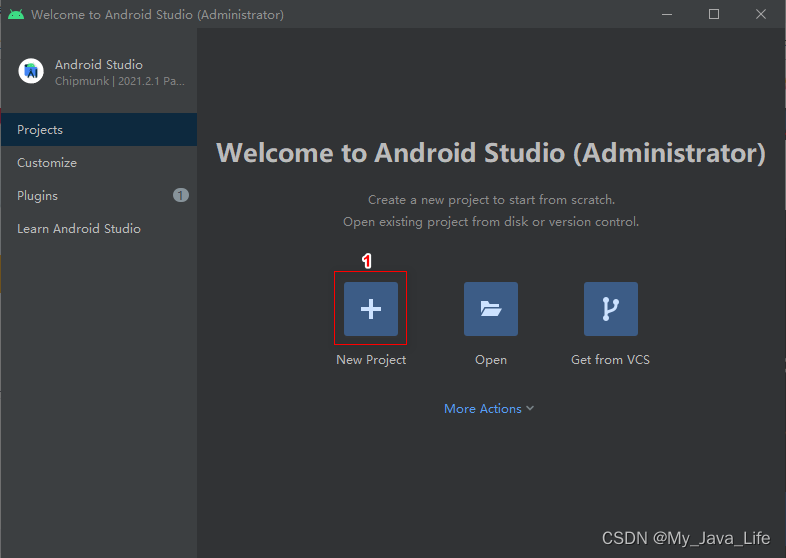Screen dimensions: 786x558
Task: Click the Chipmunk 2021.2.1 version text
Action: pos(120,81)
